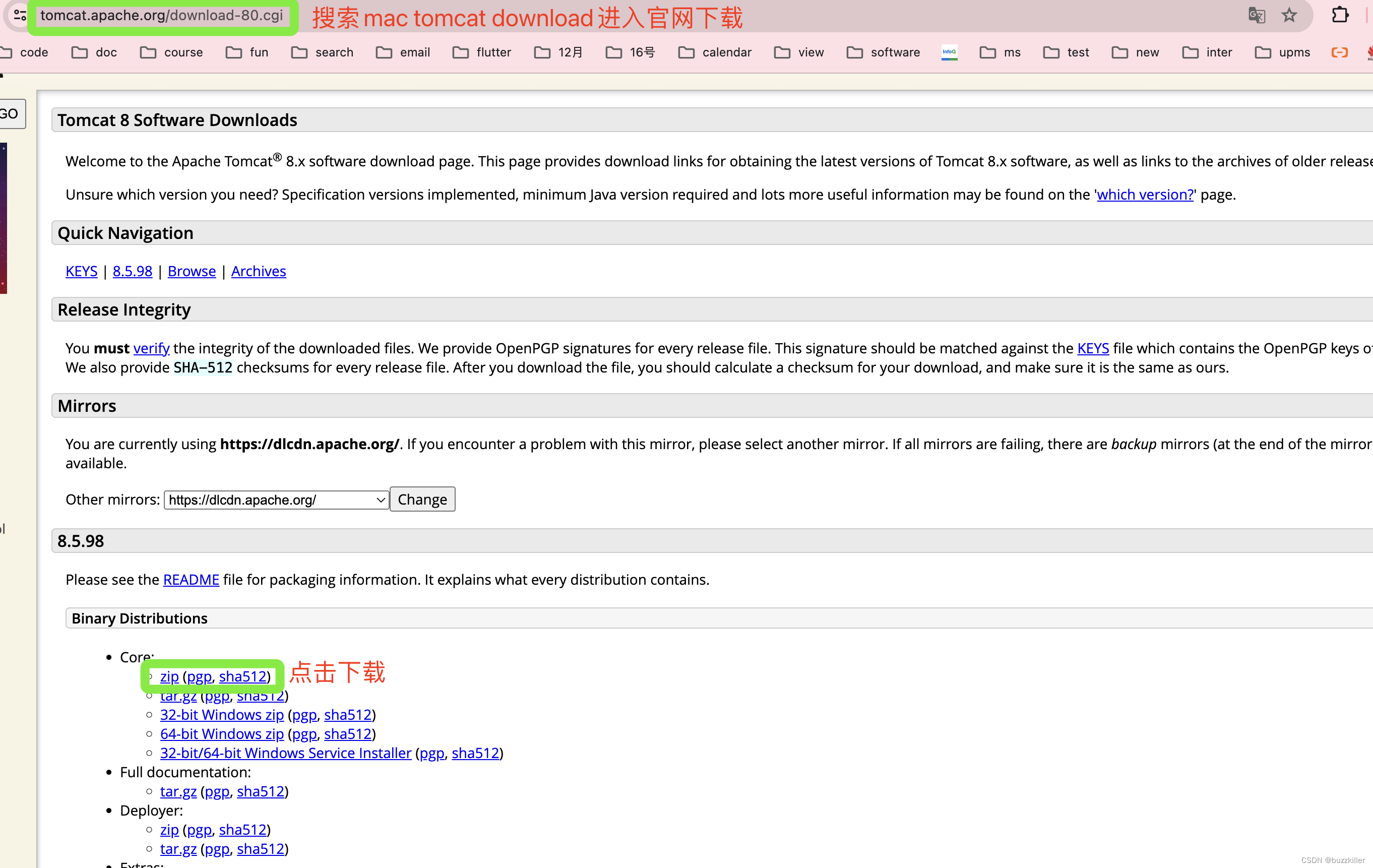1373x868 pixels.
Task: Click the Change button for mirror selection
Action: (421, 499)
